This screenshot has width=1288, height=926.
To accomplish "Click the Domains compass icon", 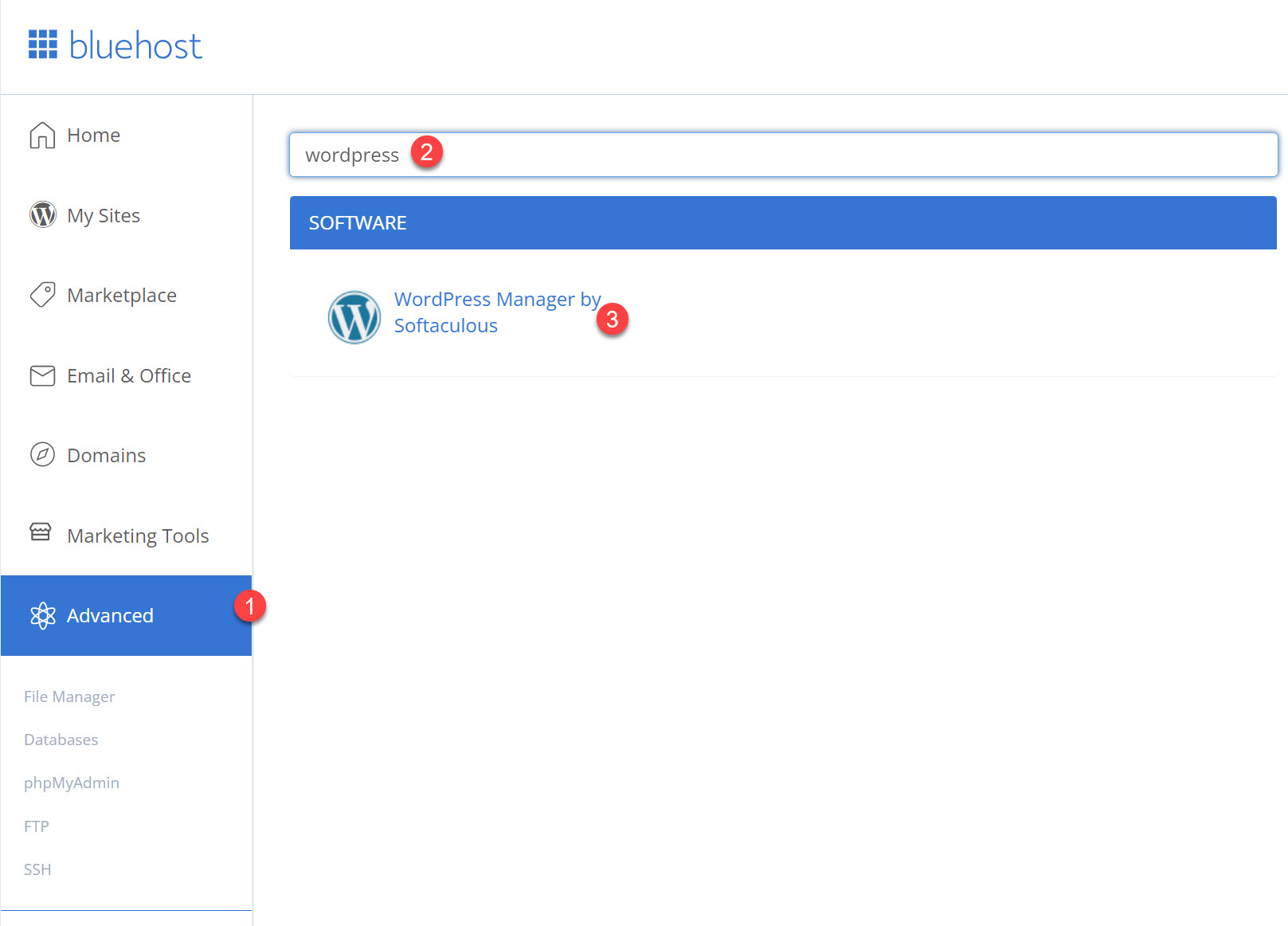I will pyautogui.click(x=41, y=454).
